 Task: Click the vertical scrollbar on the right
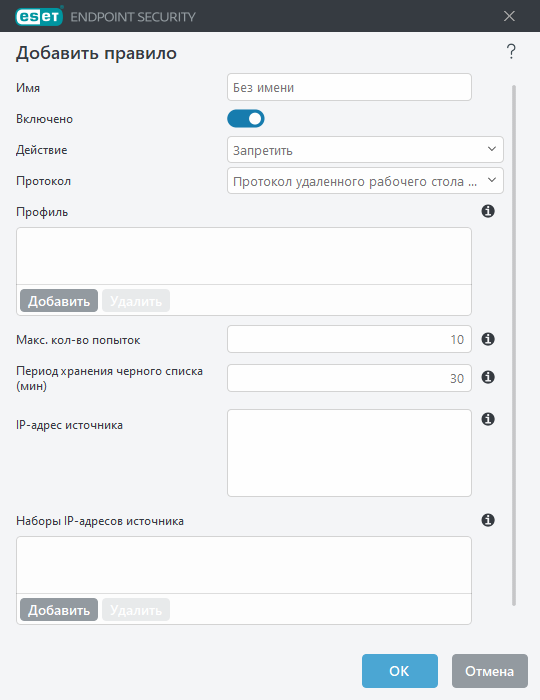(x=514, y=345)
